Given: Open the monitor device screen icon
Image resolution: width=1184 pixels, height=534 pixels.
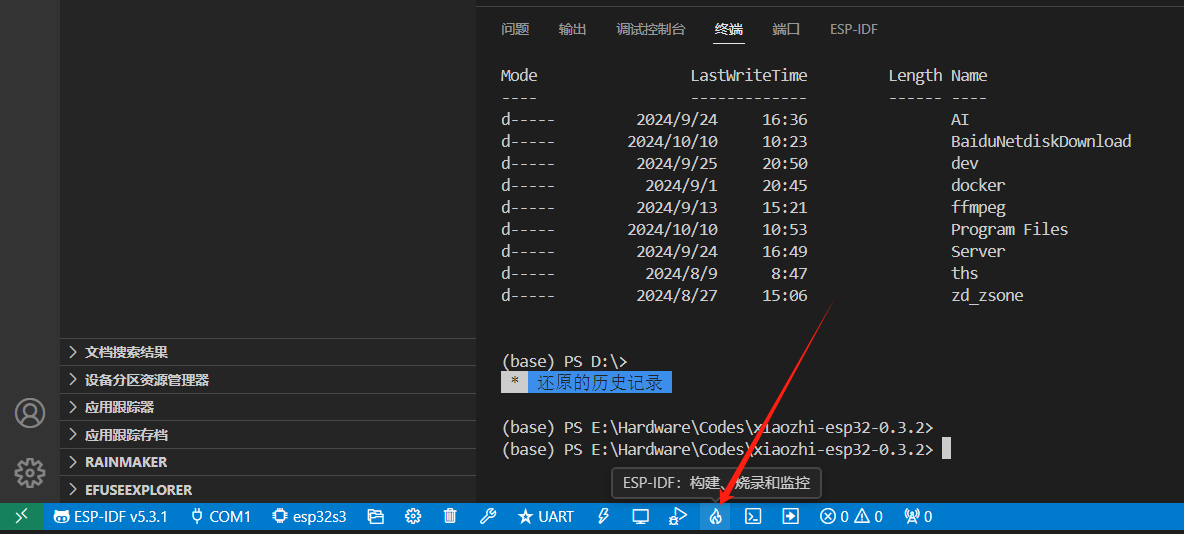Looking at the screenshot, I should 641,517.
